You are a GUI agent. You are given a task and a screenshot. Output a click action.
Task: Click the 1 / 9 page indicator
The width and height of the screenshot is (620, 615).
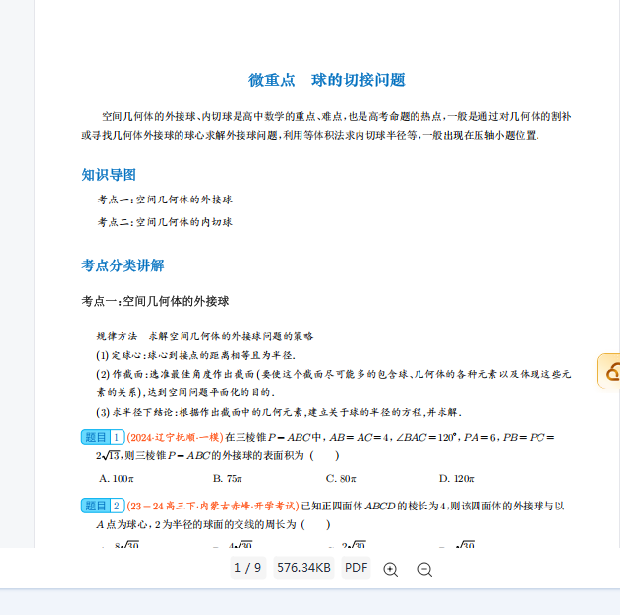(247, 568)
